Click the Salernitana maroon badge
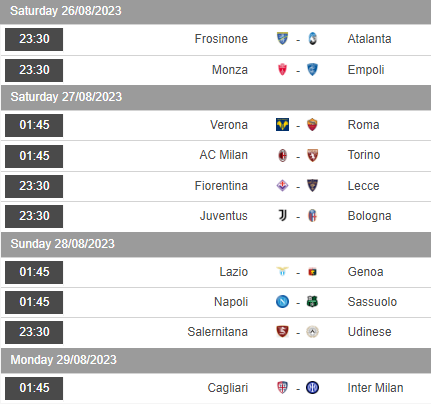 pyautogui.click(x=282, y=332)
